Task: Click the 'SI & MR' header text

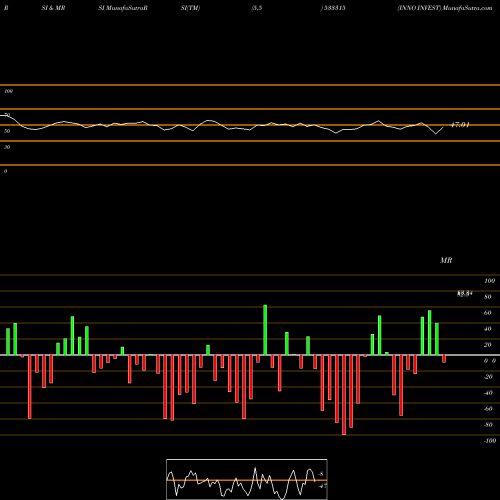Action: pos(53,8)
